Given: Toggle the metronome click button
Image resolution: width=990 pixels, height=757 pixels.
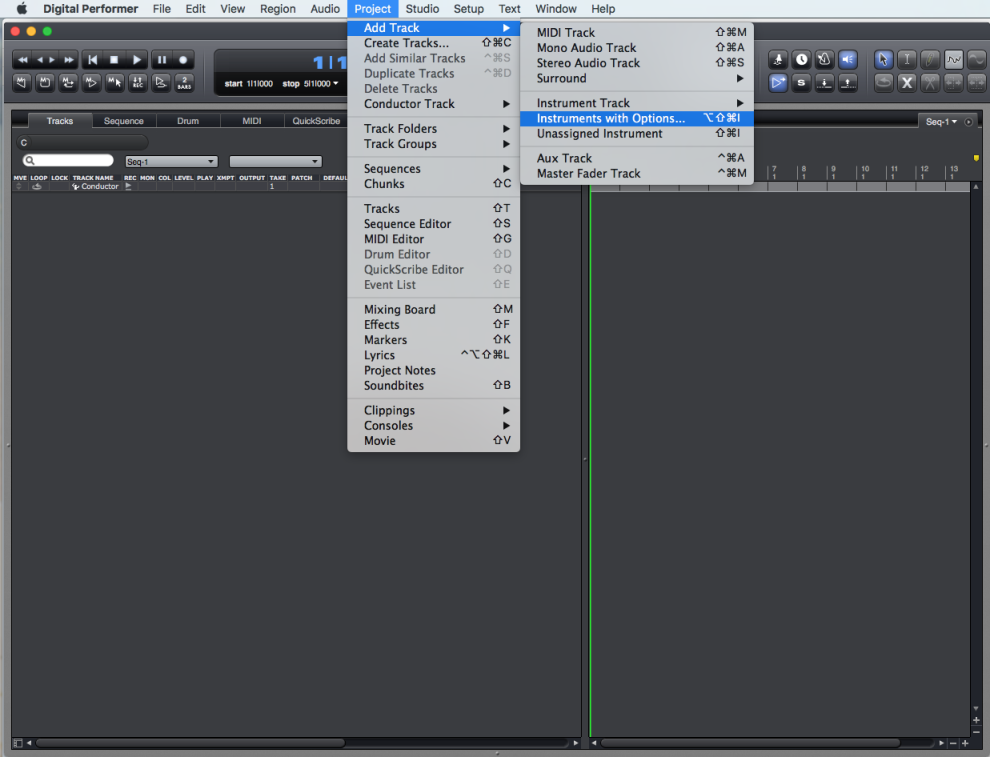Looking at the screenshot, I should click(x=825, y=60).
